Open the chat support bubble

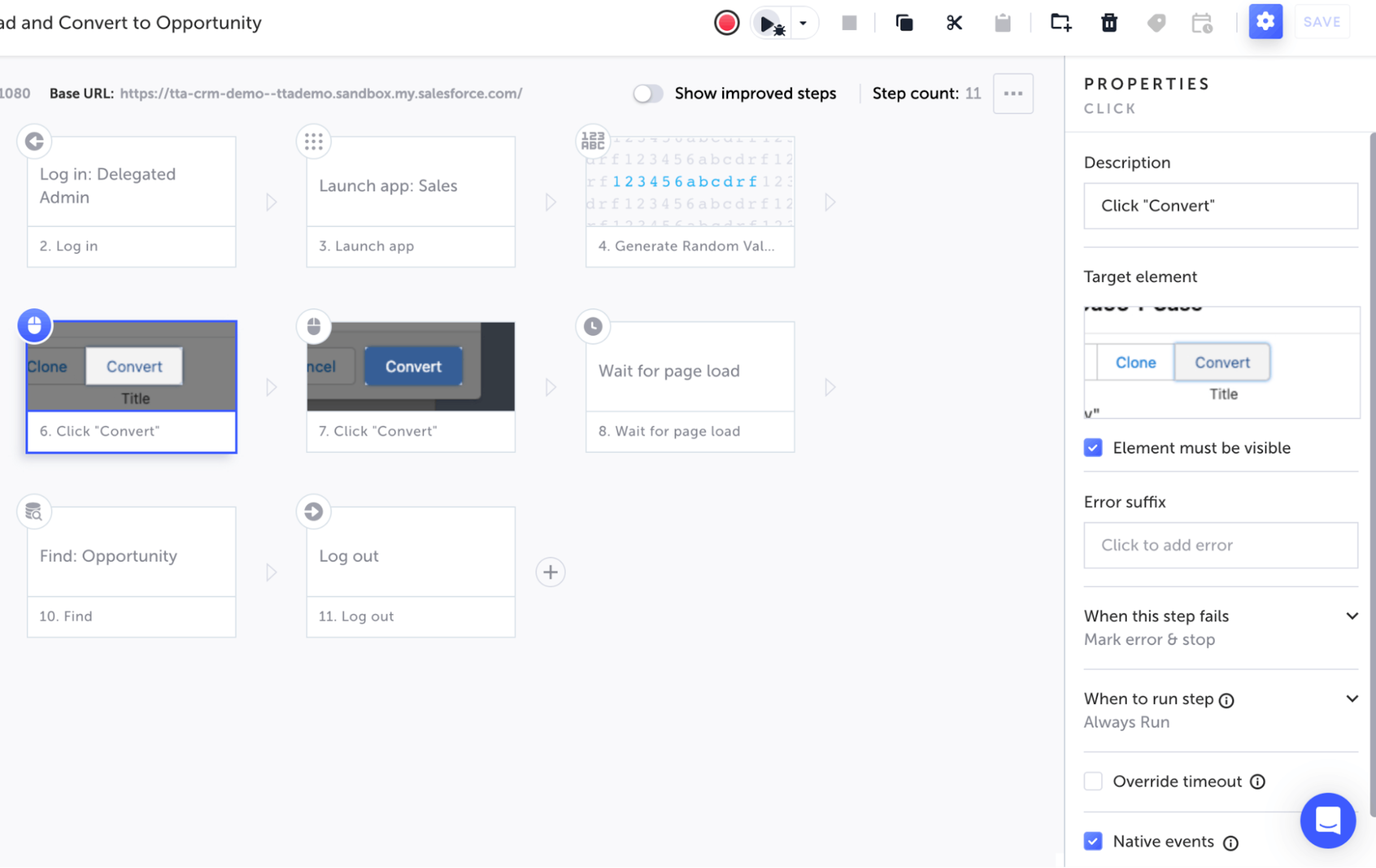tap(1327, 820)
